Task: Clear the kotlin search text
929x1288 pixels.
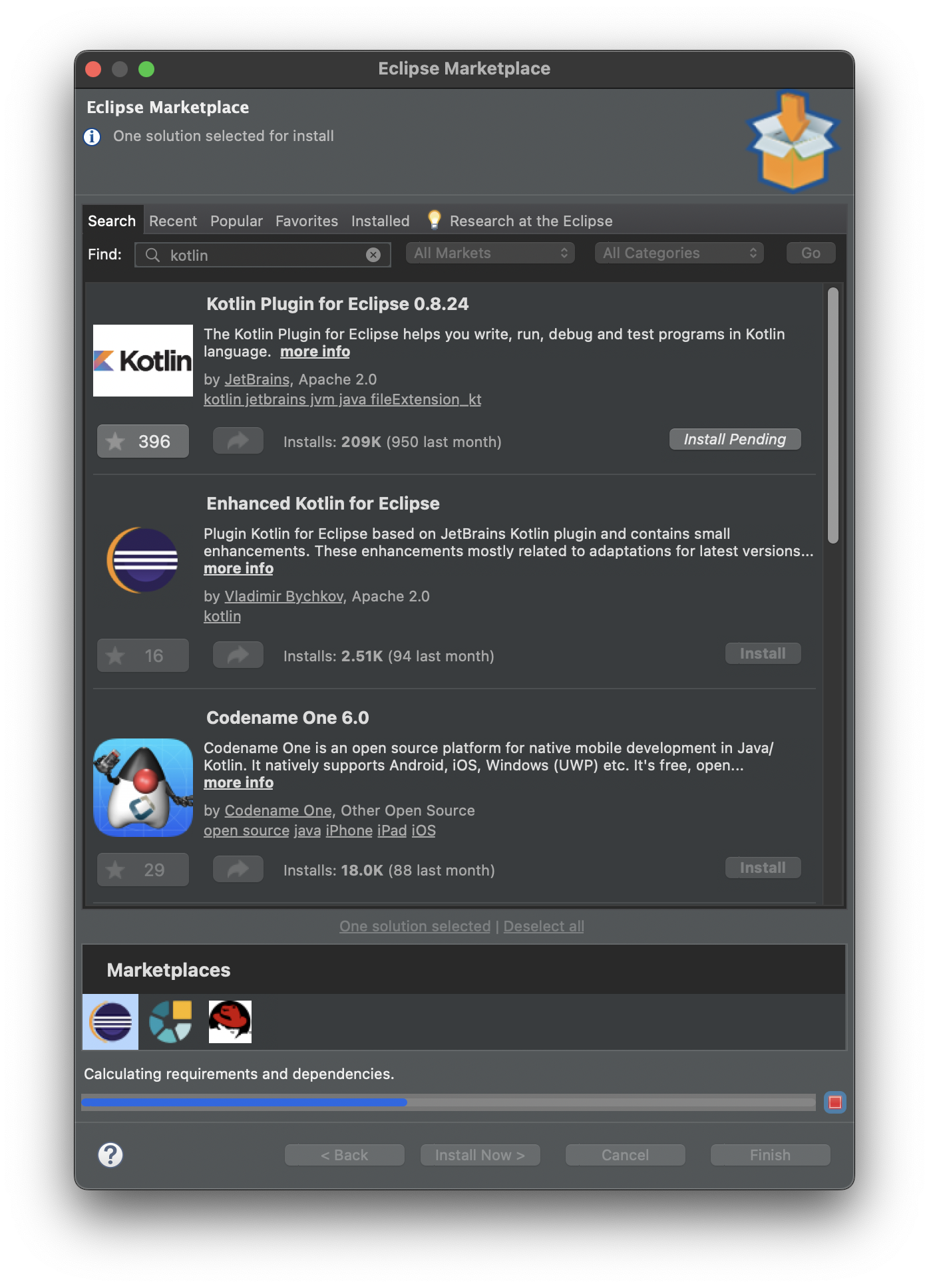Action: click(x=373, y=255)
